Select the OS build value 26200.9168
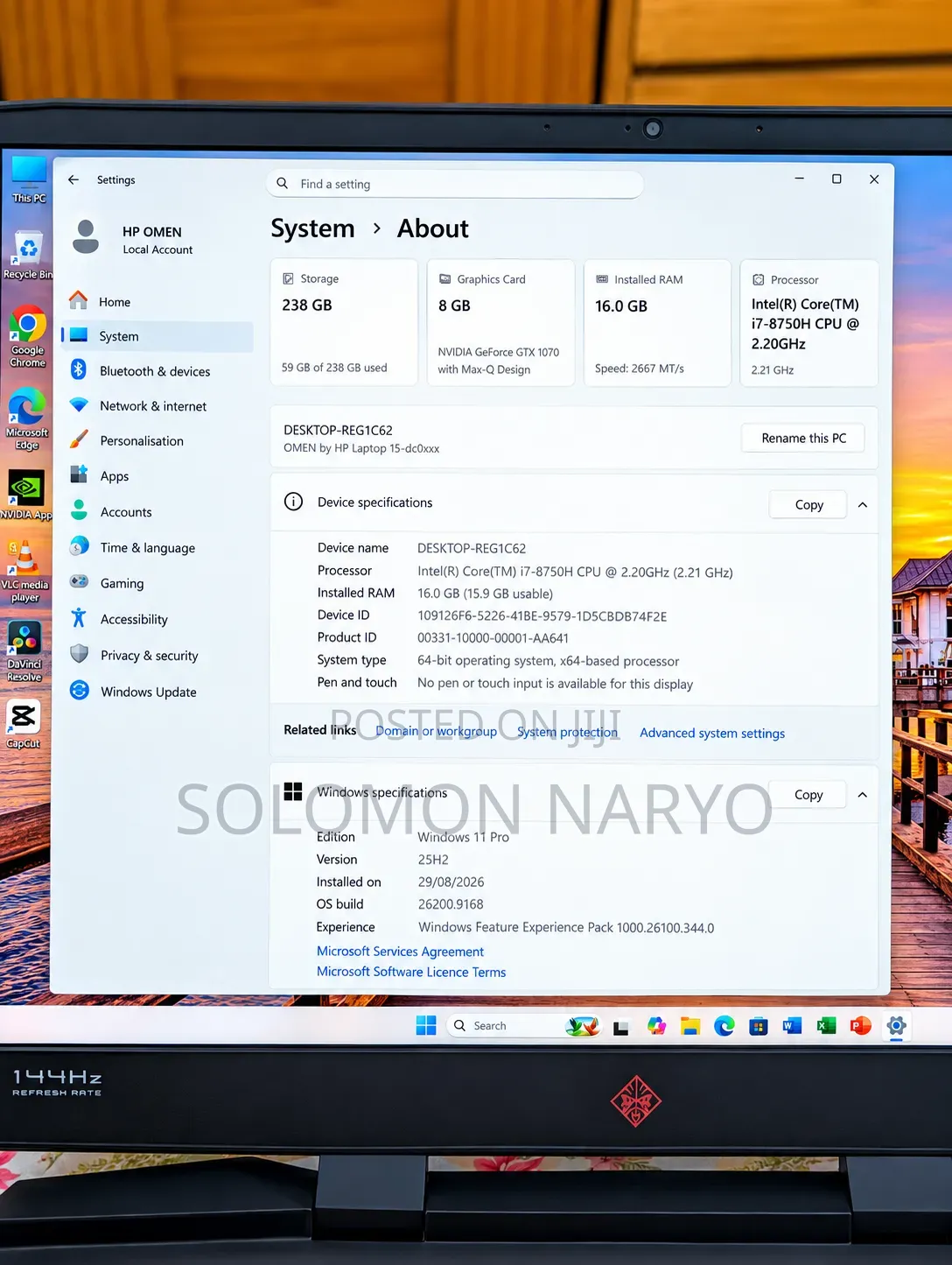 [x=451, y=904]
